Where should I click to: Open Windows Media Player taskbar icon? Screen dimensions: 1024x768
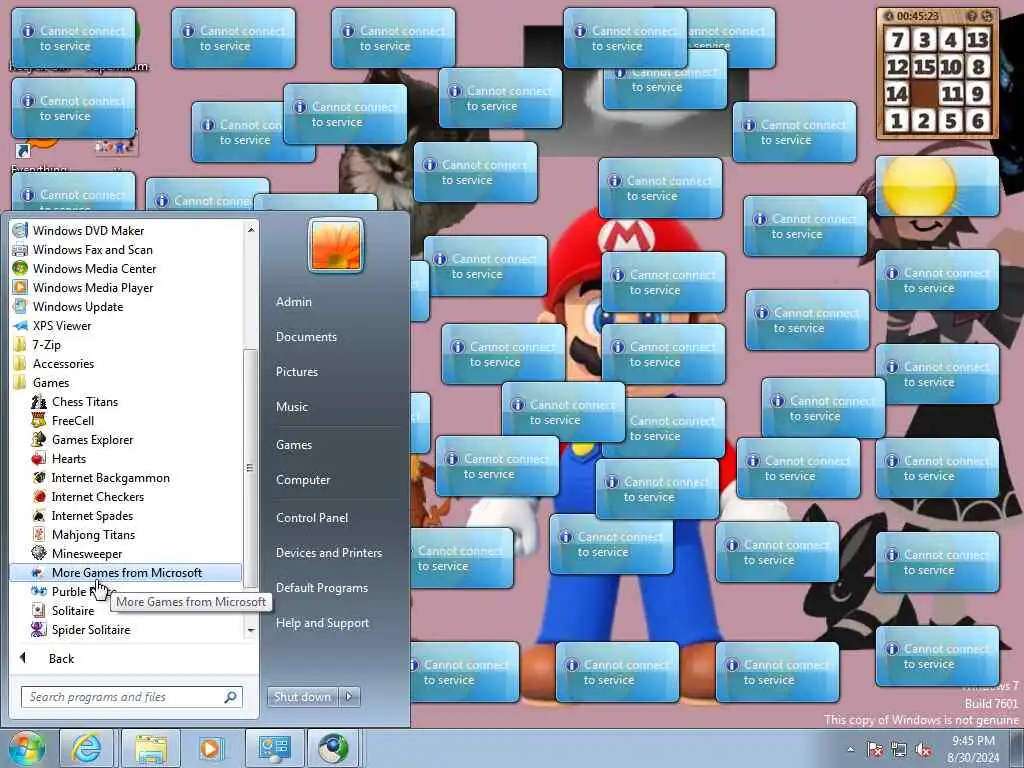pyautogui.click(x=211, y=748)
